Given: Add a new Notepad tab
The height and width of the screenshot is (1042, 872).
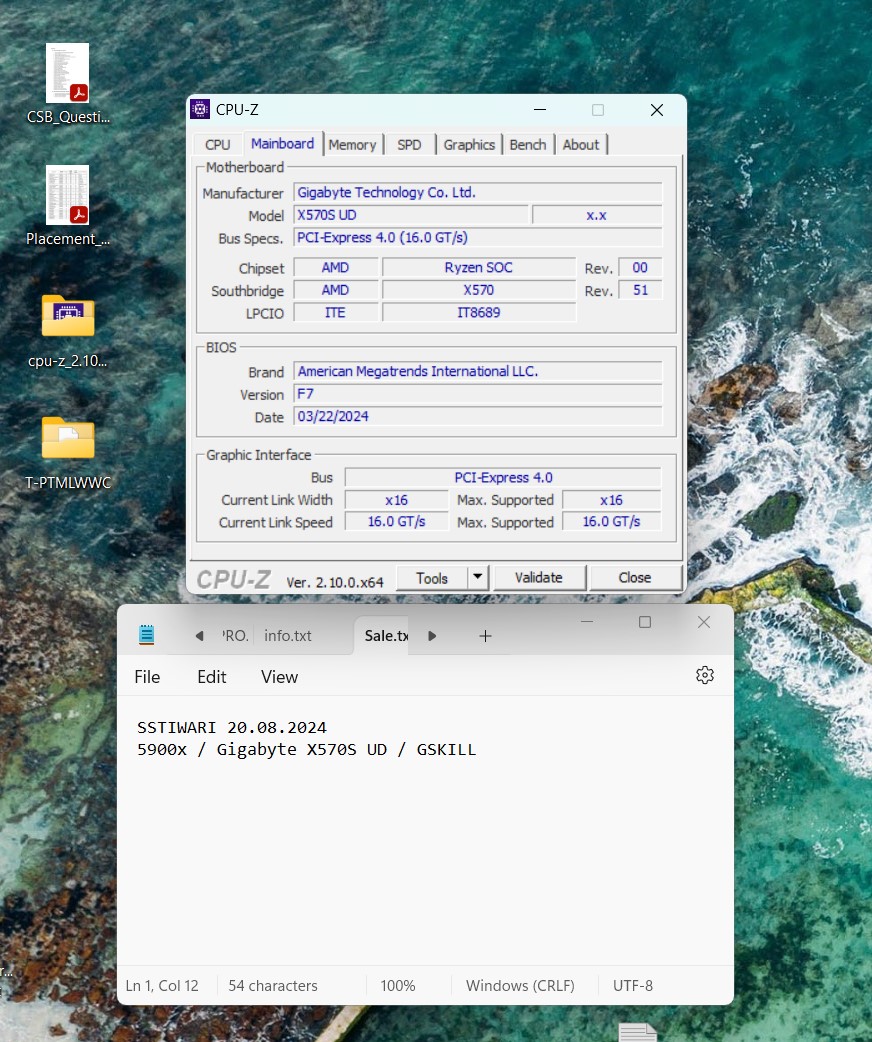Looking at the screenshot, I should (x=485, y=636).
